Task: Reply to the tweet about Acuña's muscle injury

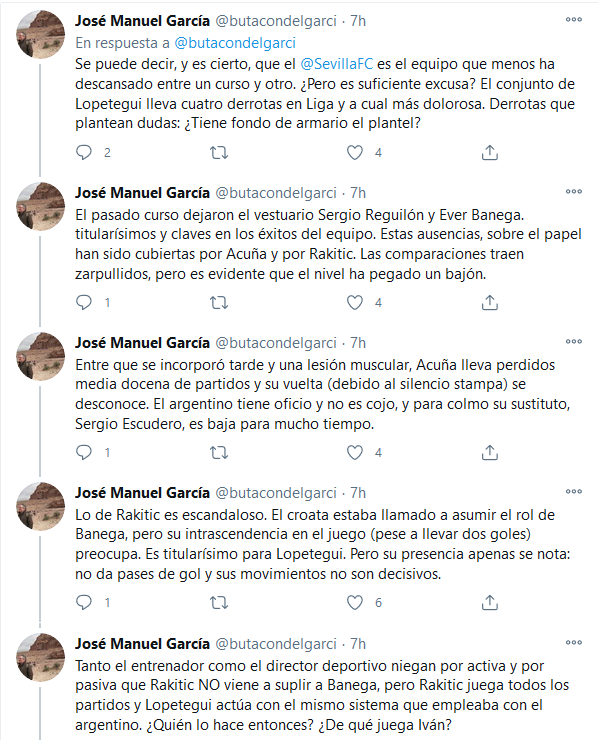Action: pyautogui.click(x=84, y=453)
